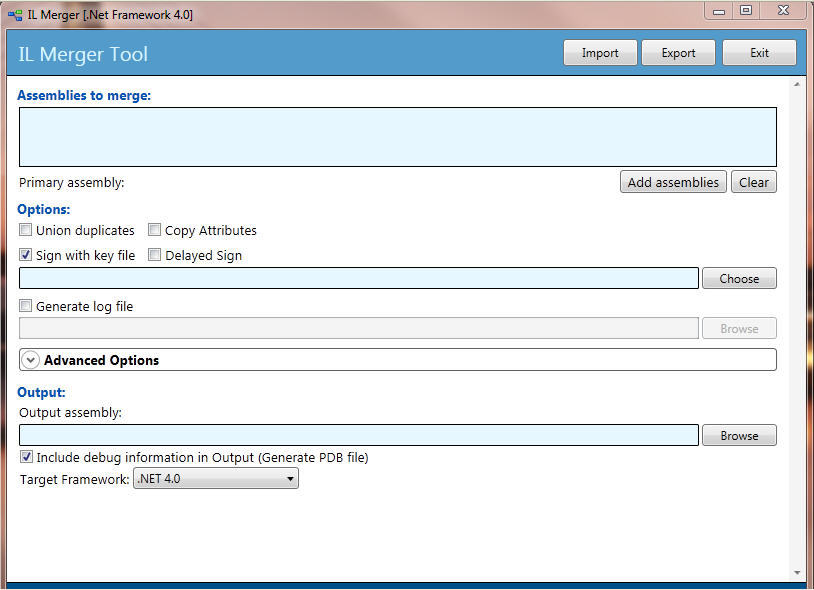
Task: Uncheck Include debug information in Output
Action: [x=26, y=457]
